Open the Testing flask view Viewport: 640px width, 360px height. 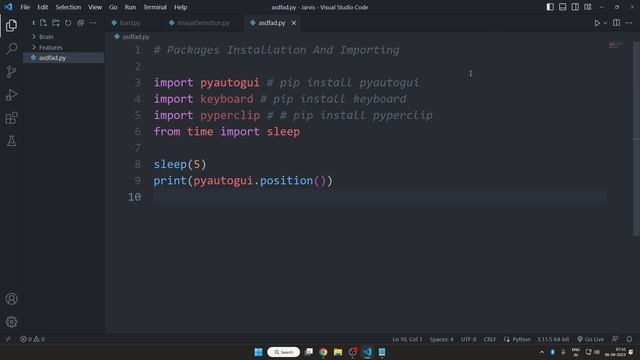tap(11, 141)
